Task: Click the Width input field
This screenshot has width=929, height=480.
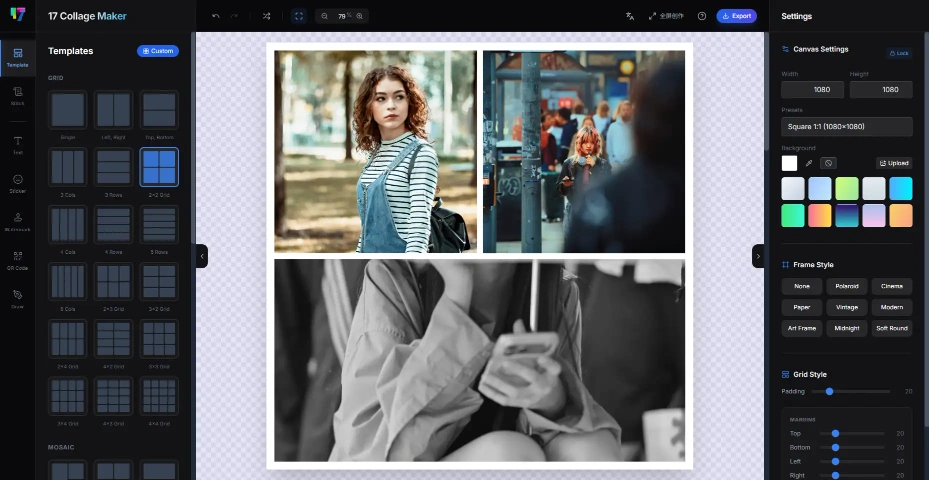Action: (x=813, y=89)
